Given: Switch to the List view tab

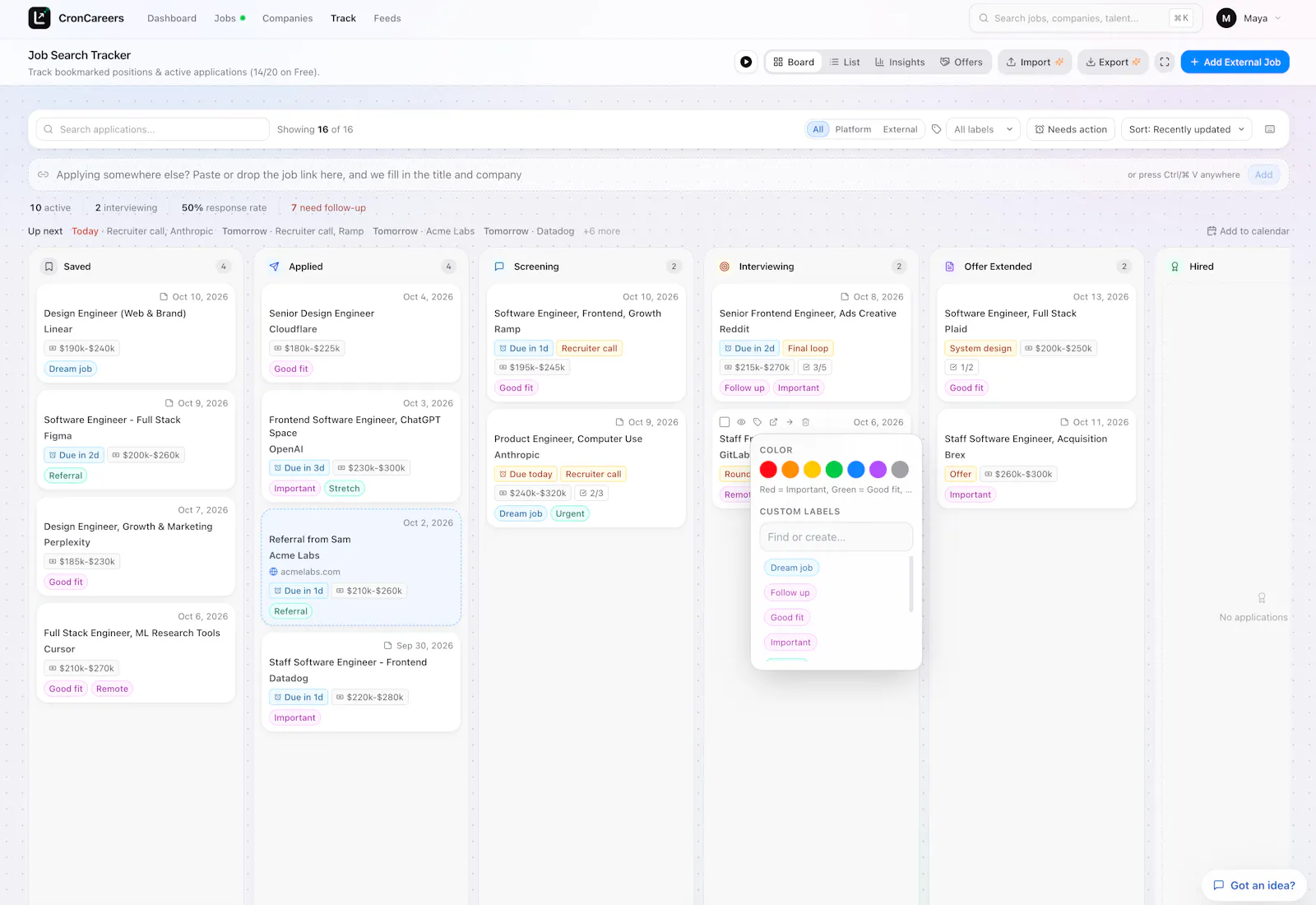Looking at the screenshot, I should click(x=845, y=62).
